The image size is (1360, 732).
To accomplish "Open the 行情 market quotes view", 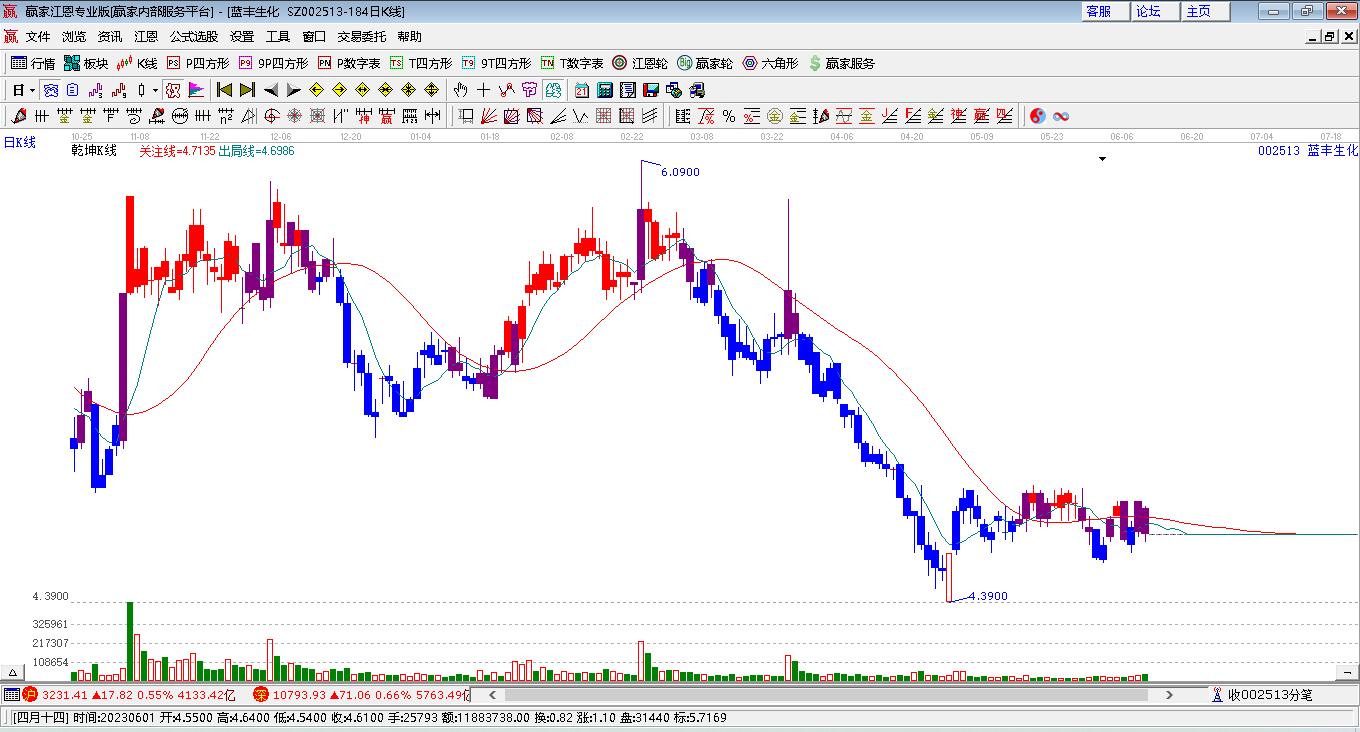I will 33,63.
